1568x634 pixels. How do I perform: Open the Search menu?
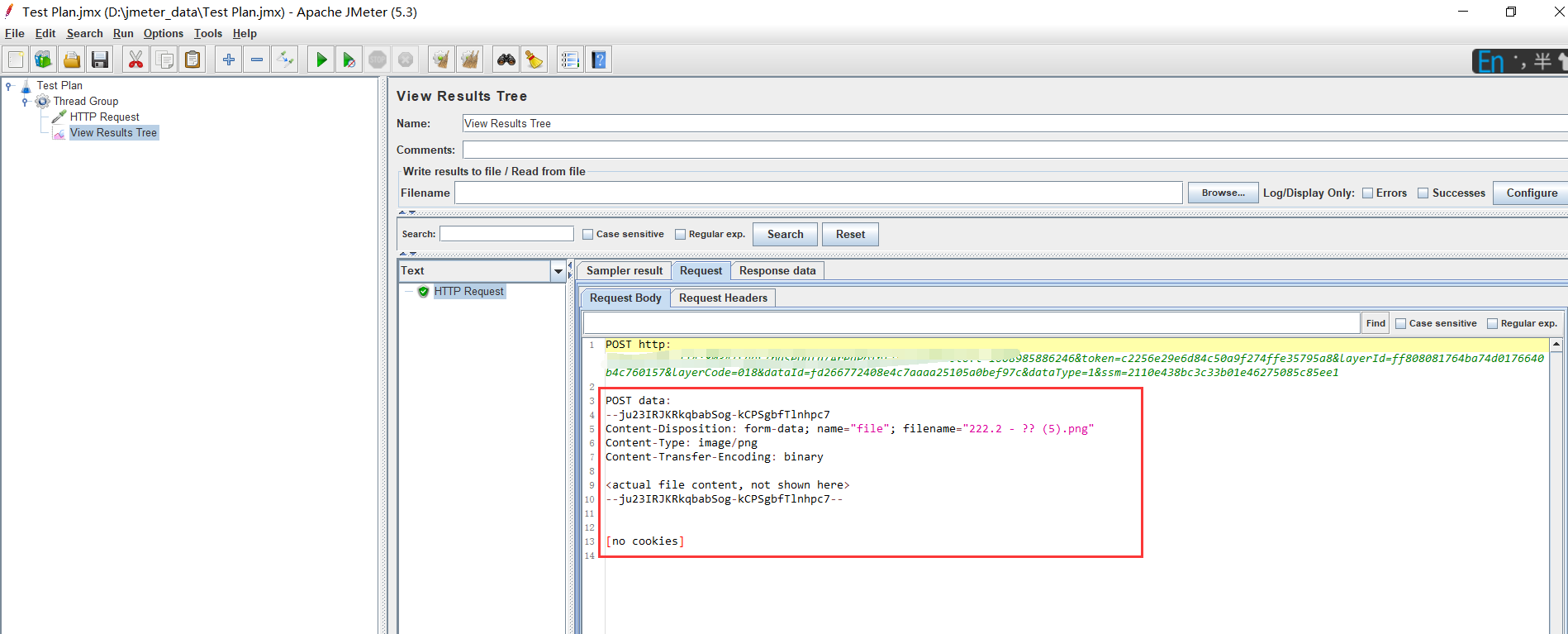(x=84, y=33)
